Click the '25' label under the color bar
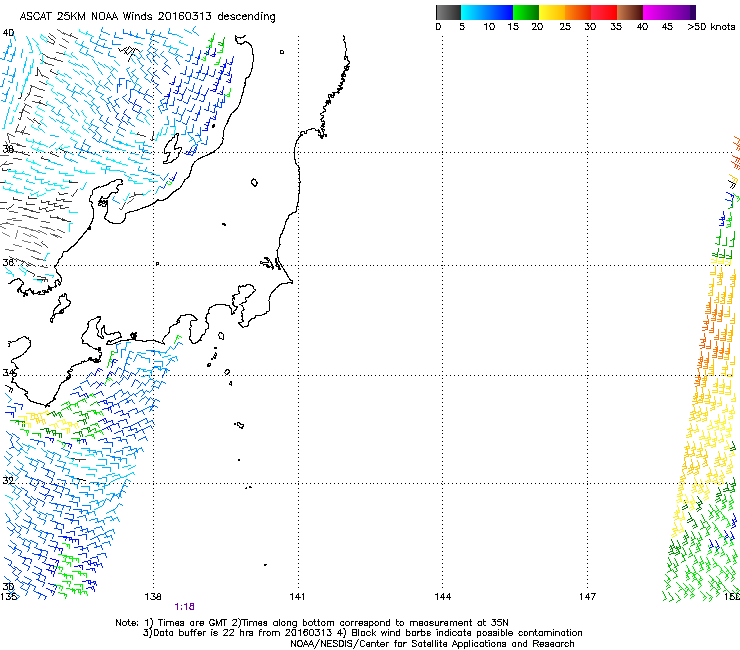The width and height of the screenshot is (740, 650). (x=565, y=27)
